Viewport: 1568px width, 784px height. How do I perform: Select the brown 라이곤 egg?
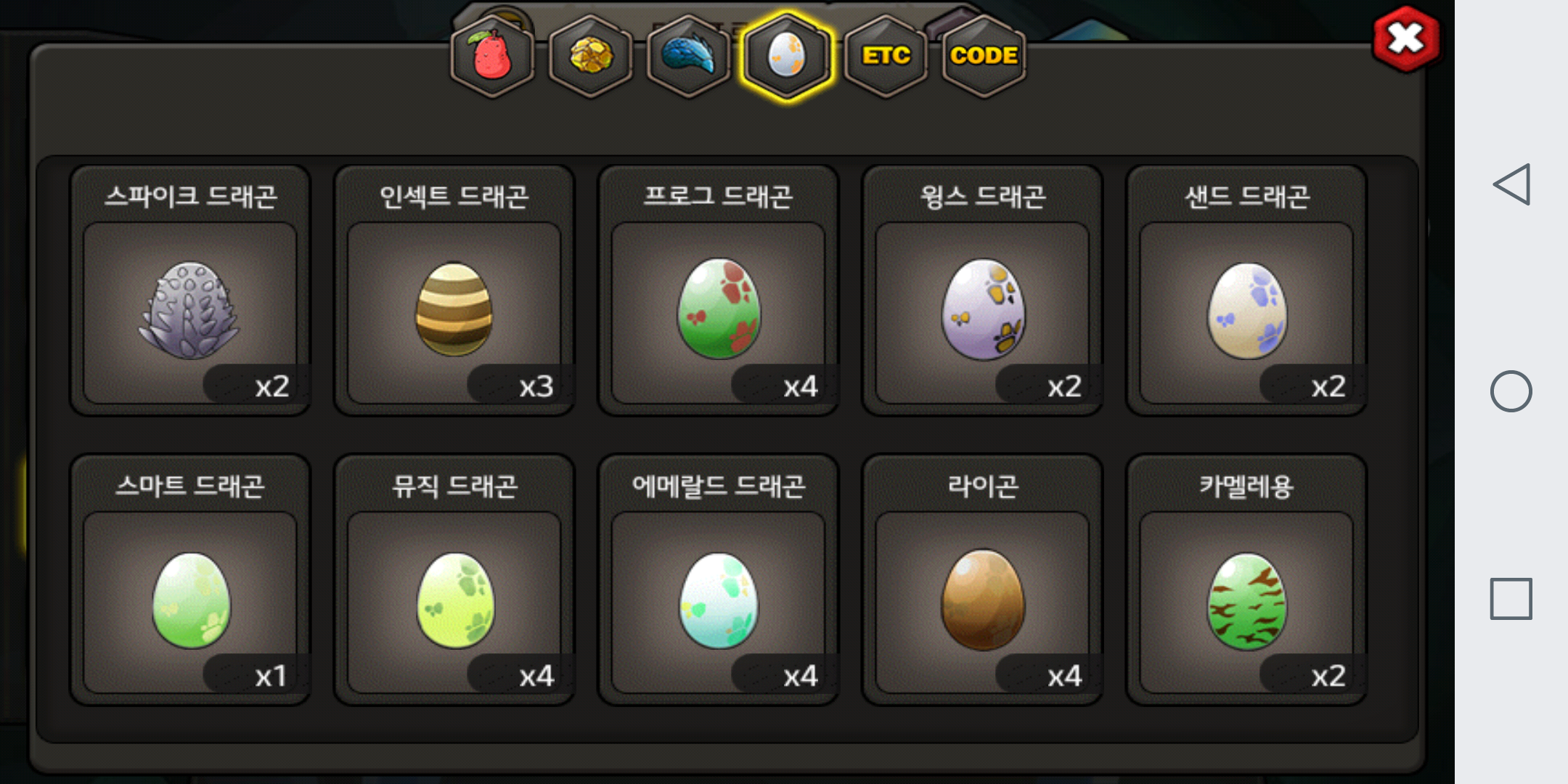[983, 580]
